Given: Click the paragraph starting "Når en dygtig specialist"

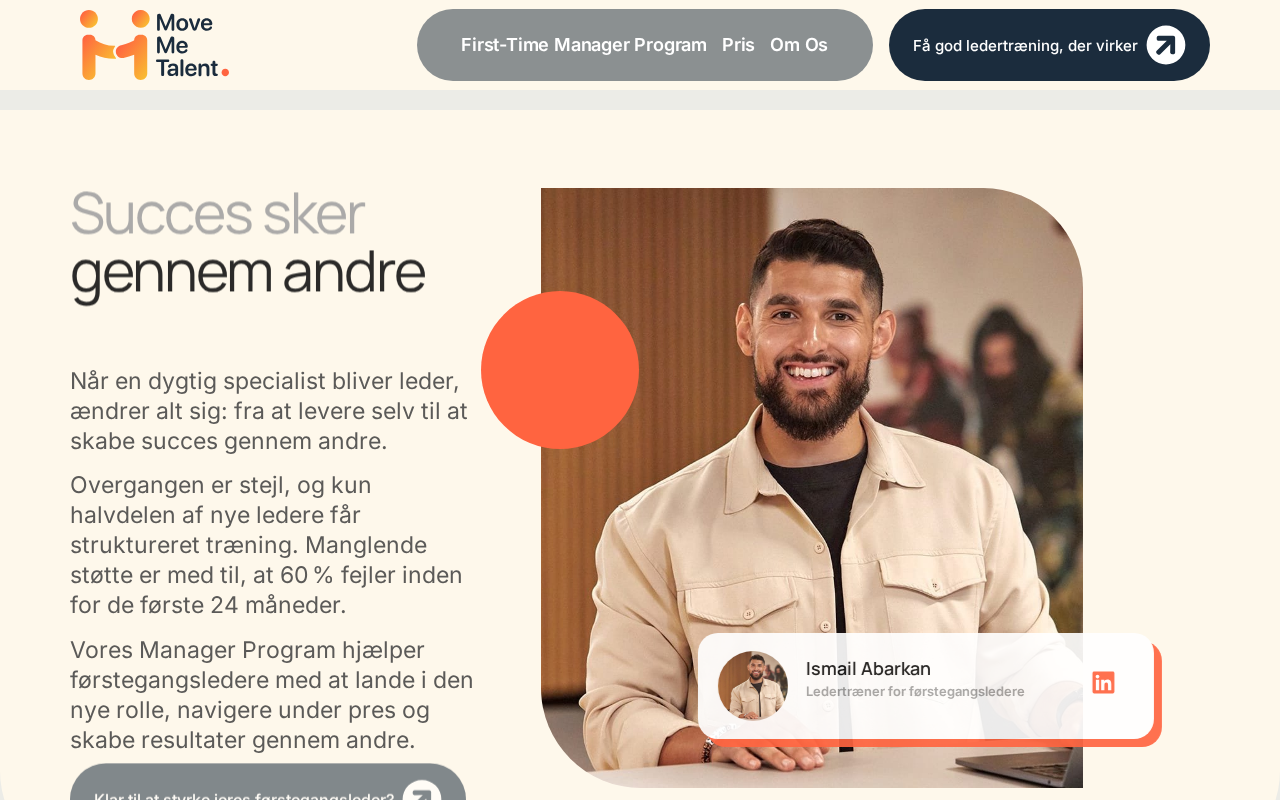Looking at the screenshot, I should [269, 411].
